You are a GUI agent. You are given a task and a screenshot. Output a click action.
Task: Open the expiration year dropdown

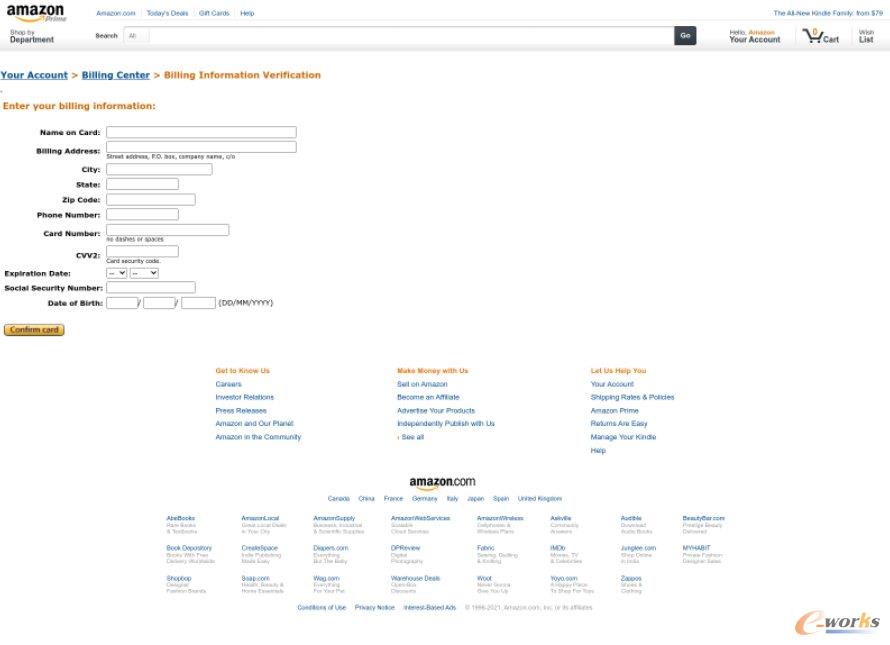[x=144, y=273]
